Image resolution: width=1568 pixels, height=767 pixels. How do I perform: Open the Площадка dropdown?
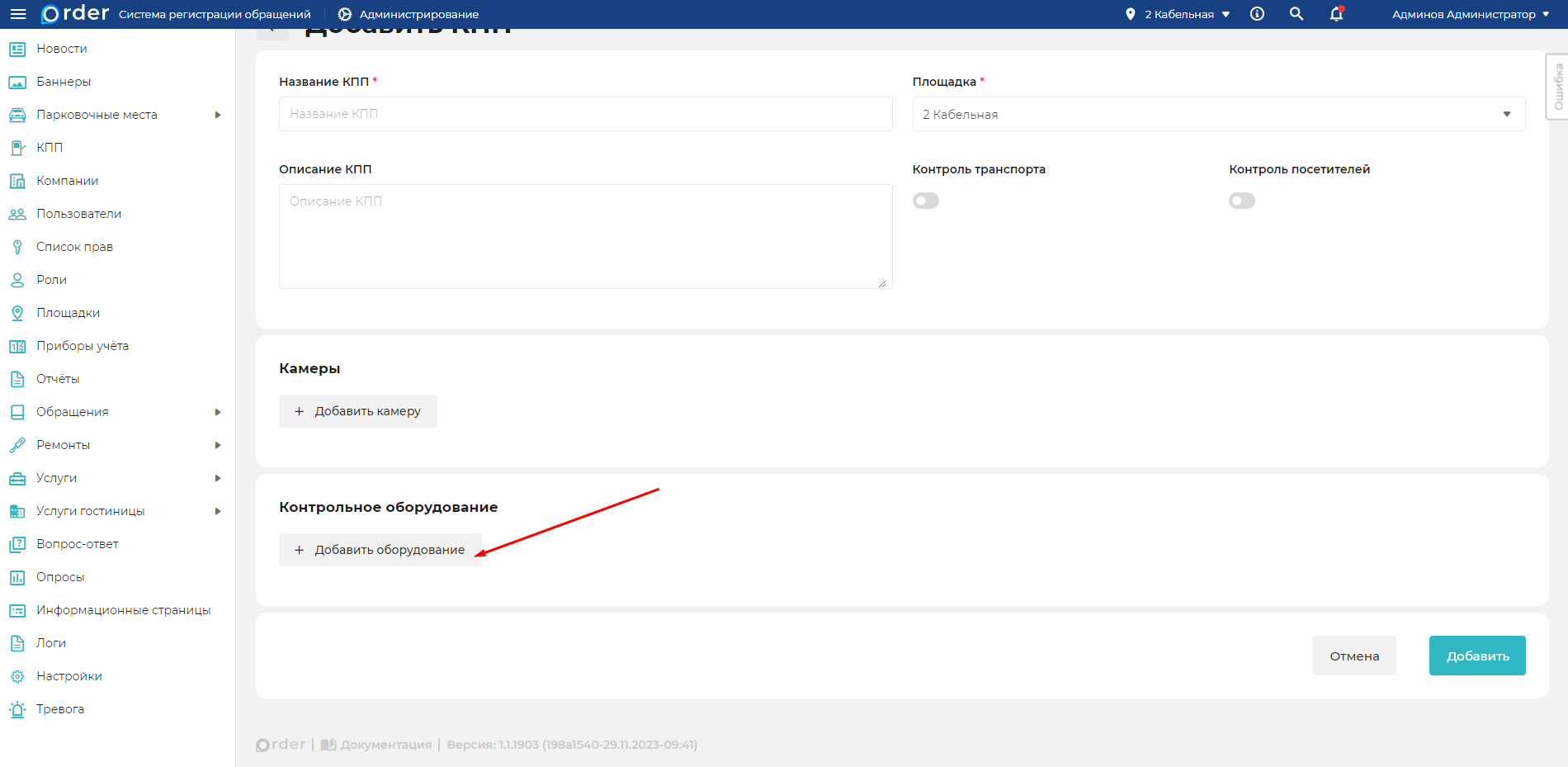coord(1218,114)
